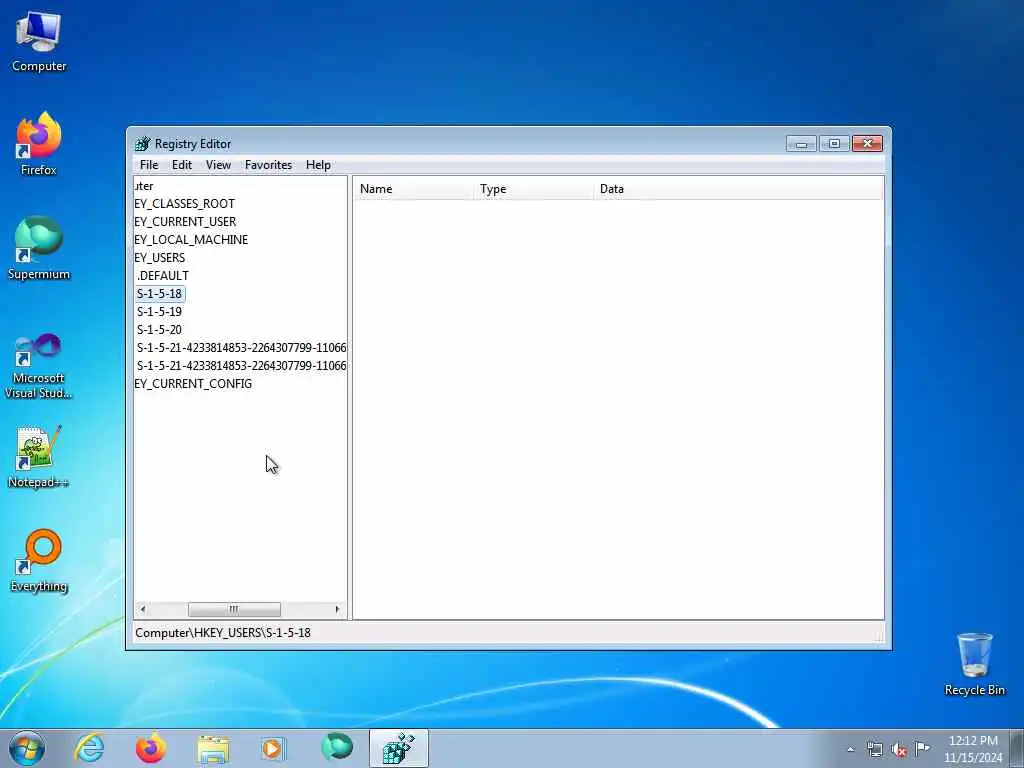The width and height of the screenshot is (1024, 768).
Task: Launch Firefox from the taskbar
Action: [x=151, y=748]
